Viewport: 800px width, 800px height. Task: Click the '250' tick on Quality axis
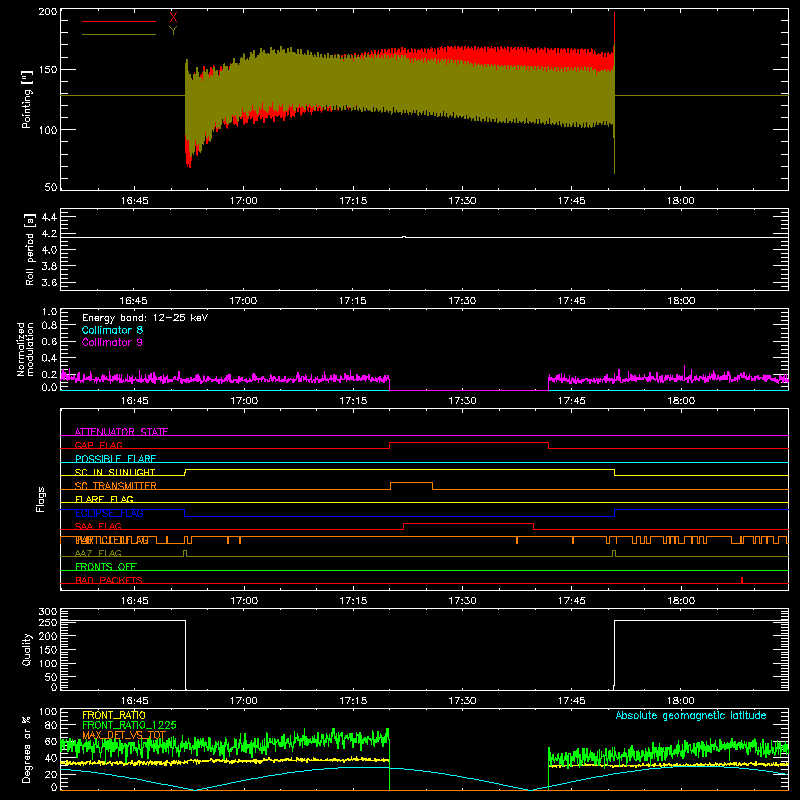click(x=48, y=622)
